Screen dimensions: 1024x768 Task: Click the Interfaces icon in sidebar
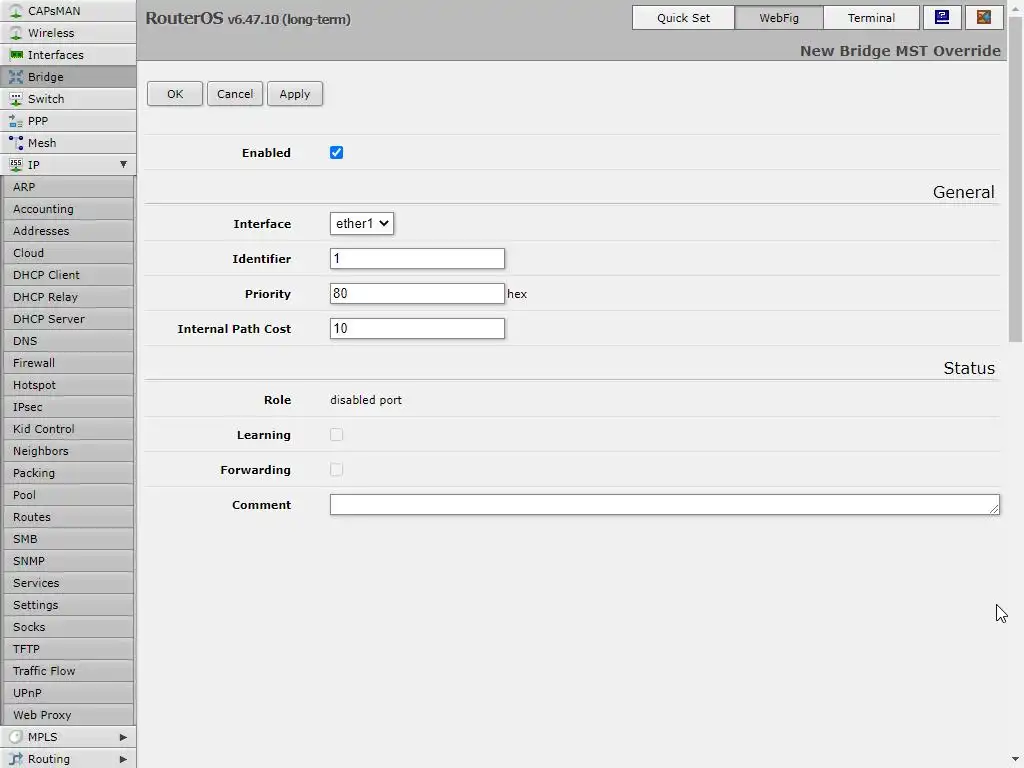[x=16, y=55]
